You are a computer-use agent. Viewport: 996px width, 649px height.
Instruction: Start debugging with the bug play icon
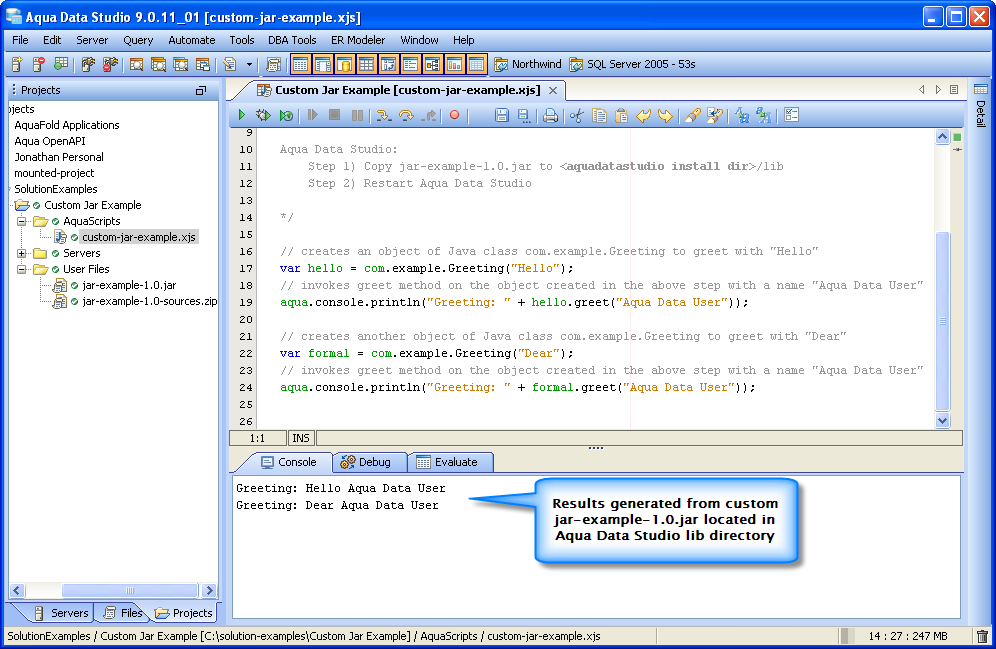[x=263, y=115]
